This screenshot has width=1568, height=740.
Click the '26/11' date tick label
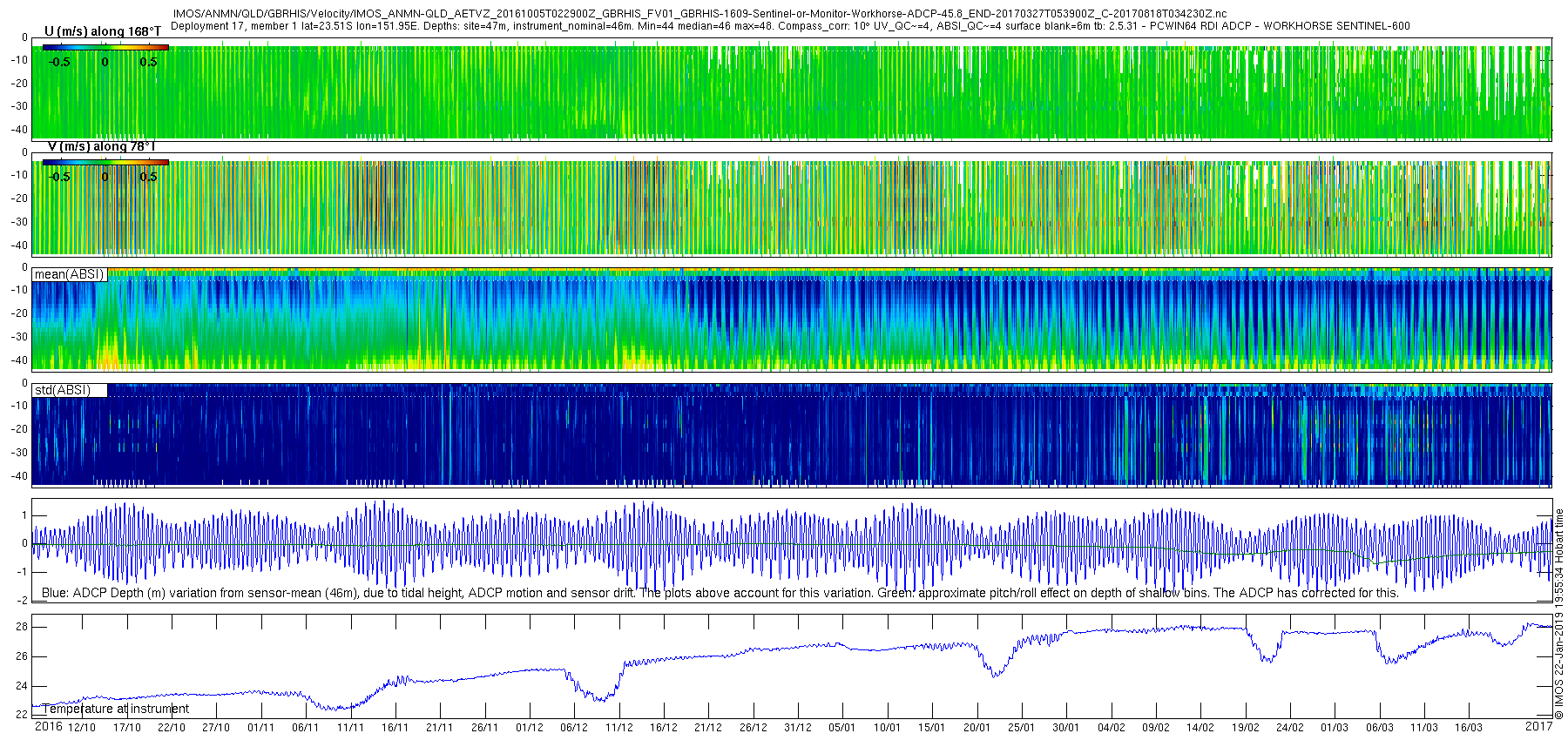coord(484,728)
